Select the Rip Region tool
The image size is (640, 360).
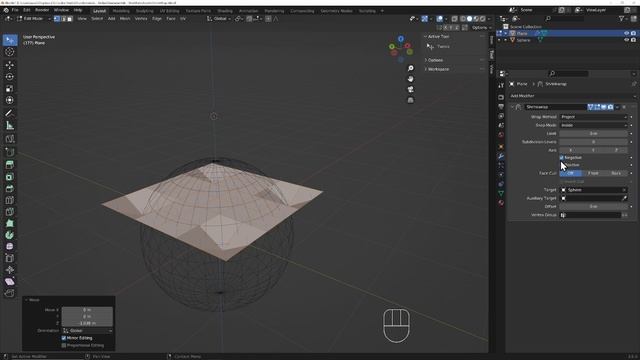(10, 293)
